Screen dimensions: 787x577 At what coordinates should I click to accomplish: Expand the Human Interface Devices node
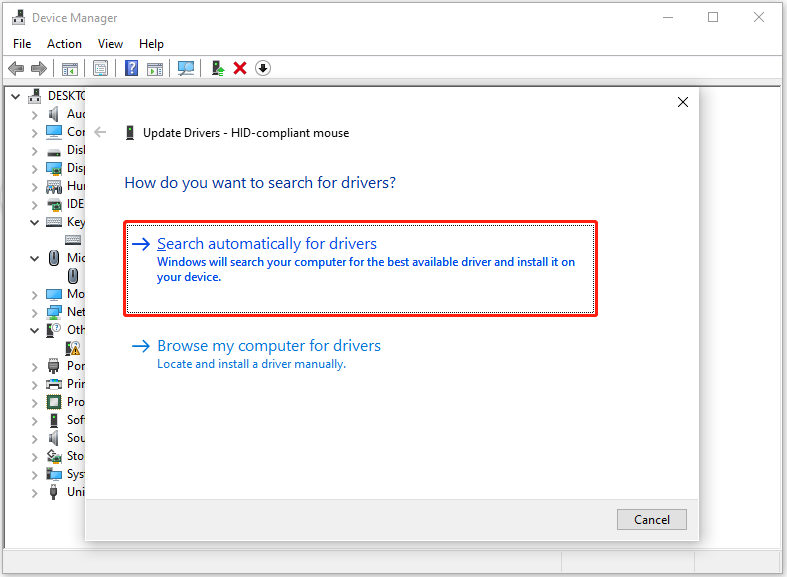tap(34, 187)
